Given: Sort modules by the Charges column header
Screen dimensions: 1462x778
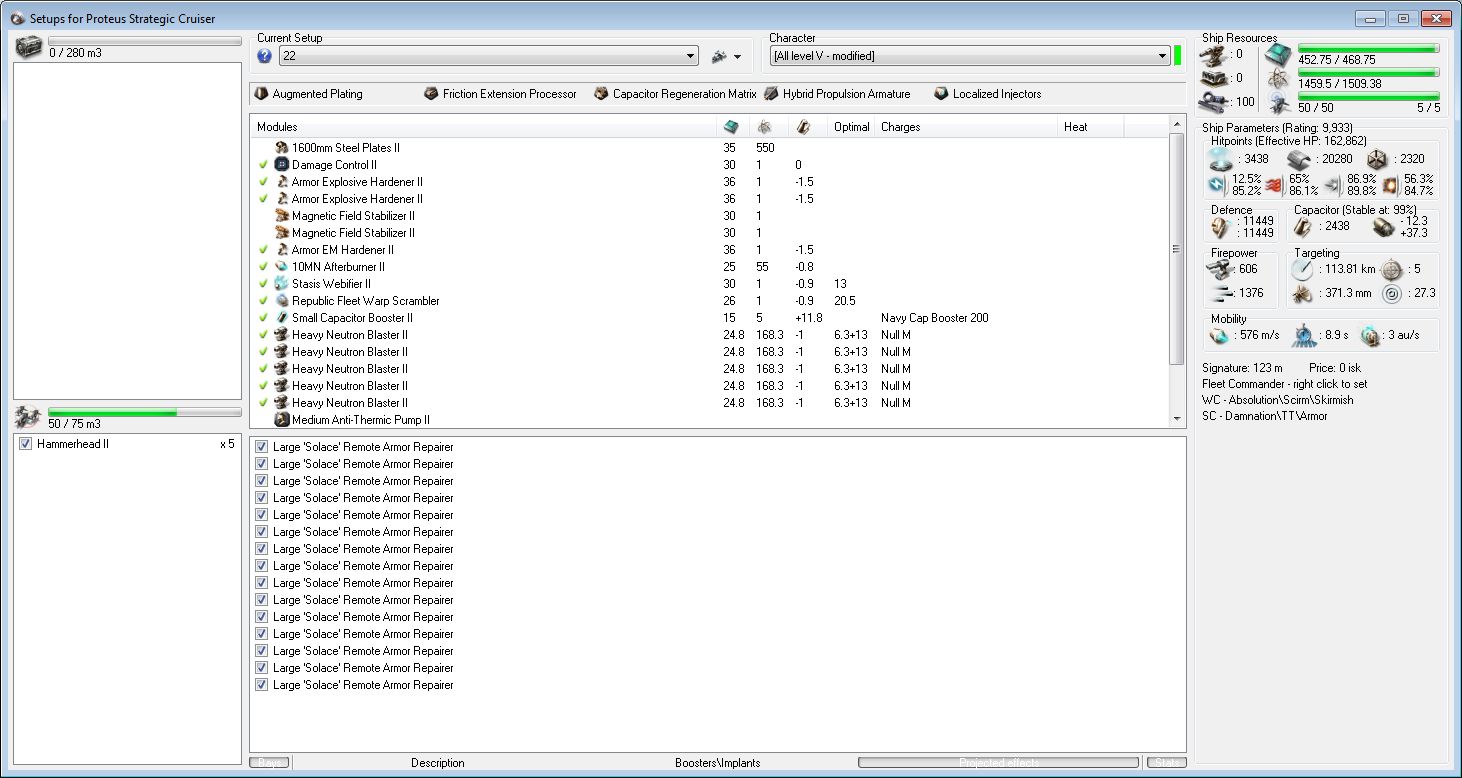Looking at the screenshot, I should pyautogui.click(x=967, y=127).
